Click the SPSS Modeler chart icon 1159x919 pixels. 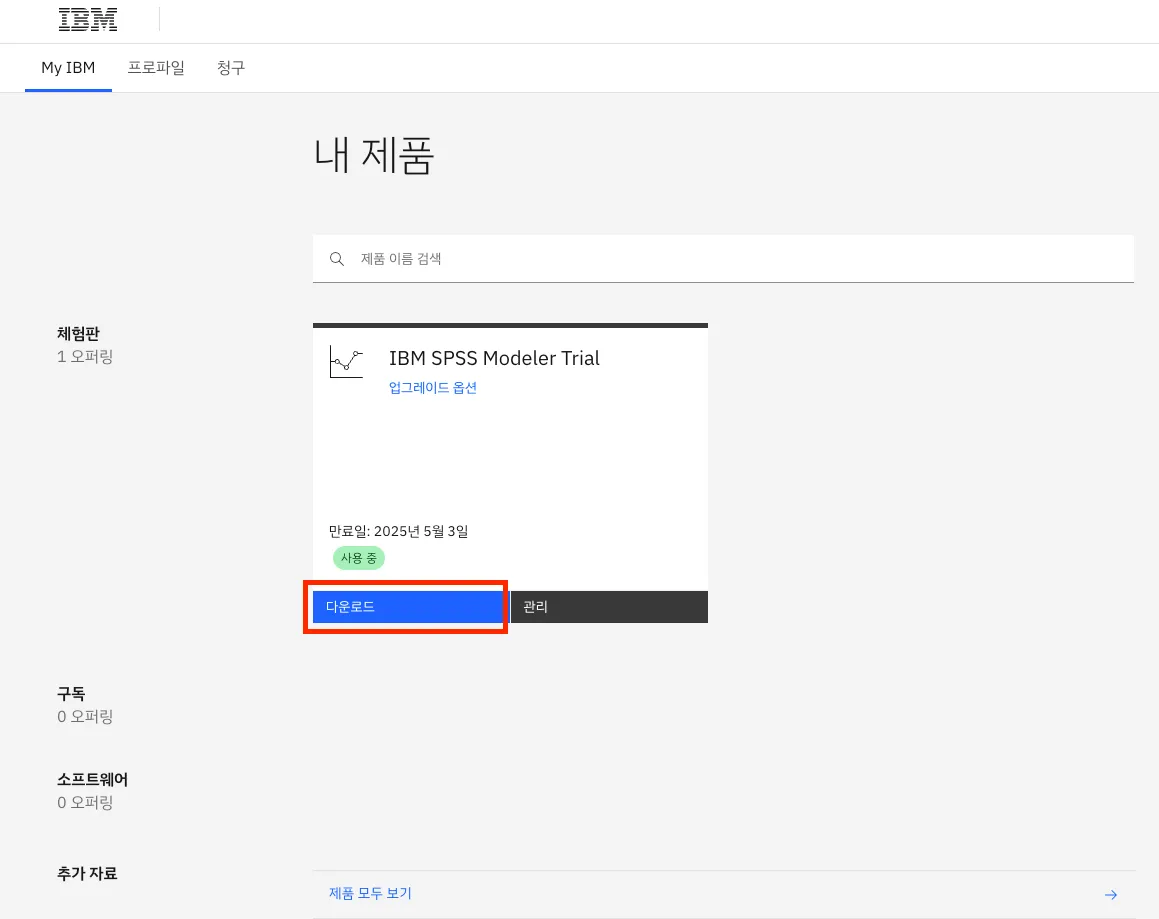click(346, 362)
